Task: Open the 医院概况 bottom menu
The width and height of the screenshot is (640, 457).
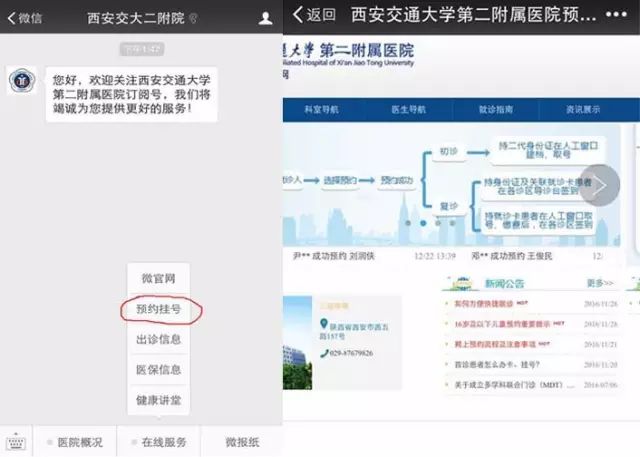Action: pyautogui.click(x=75, y=442)
